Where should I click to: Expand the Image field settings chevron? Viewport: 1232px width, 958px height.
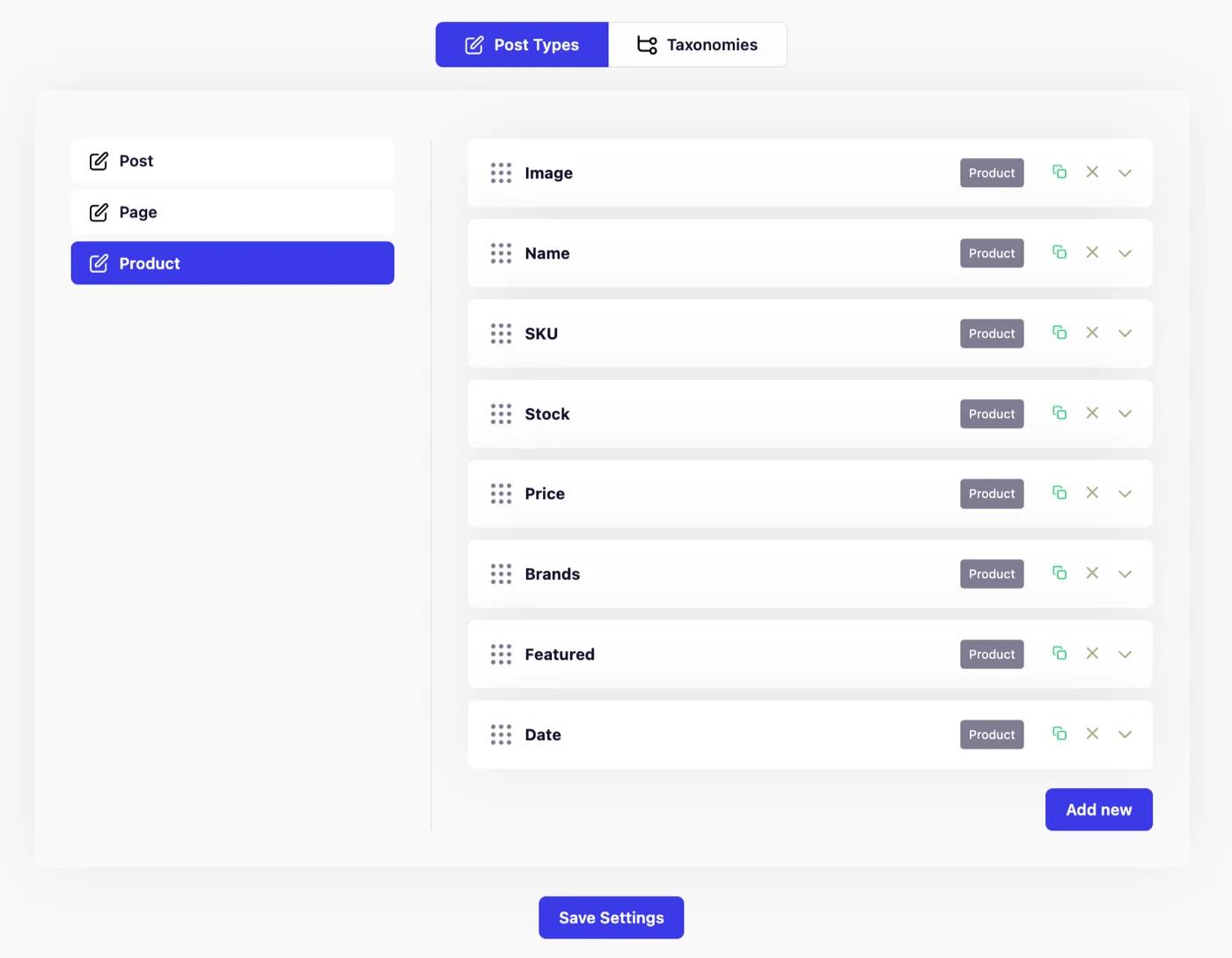click(1125, 172)
